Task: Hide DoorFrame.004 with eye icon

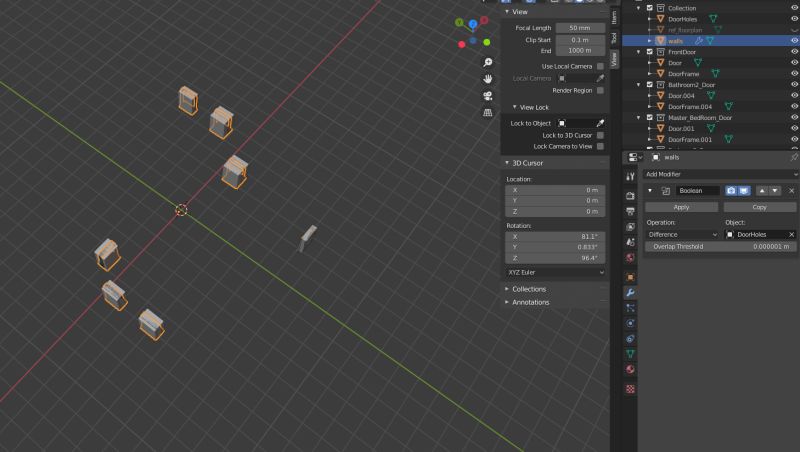Action: (x=794, y=107)
